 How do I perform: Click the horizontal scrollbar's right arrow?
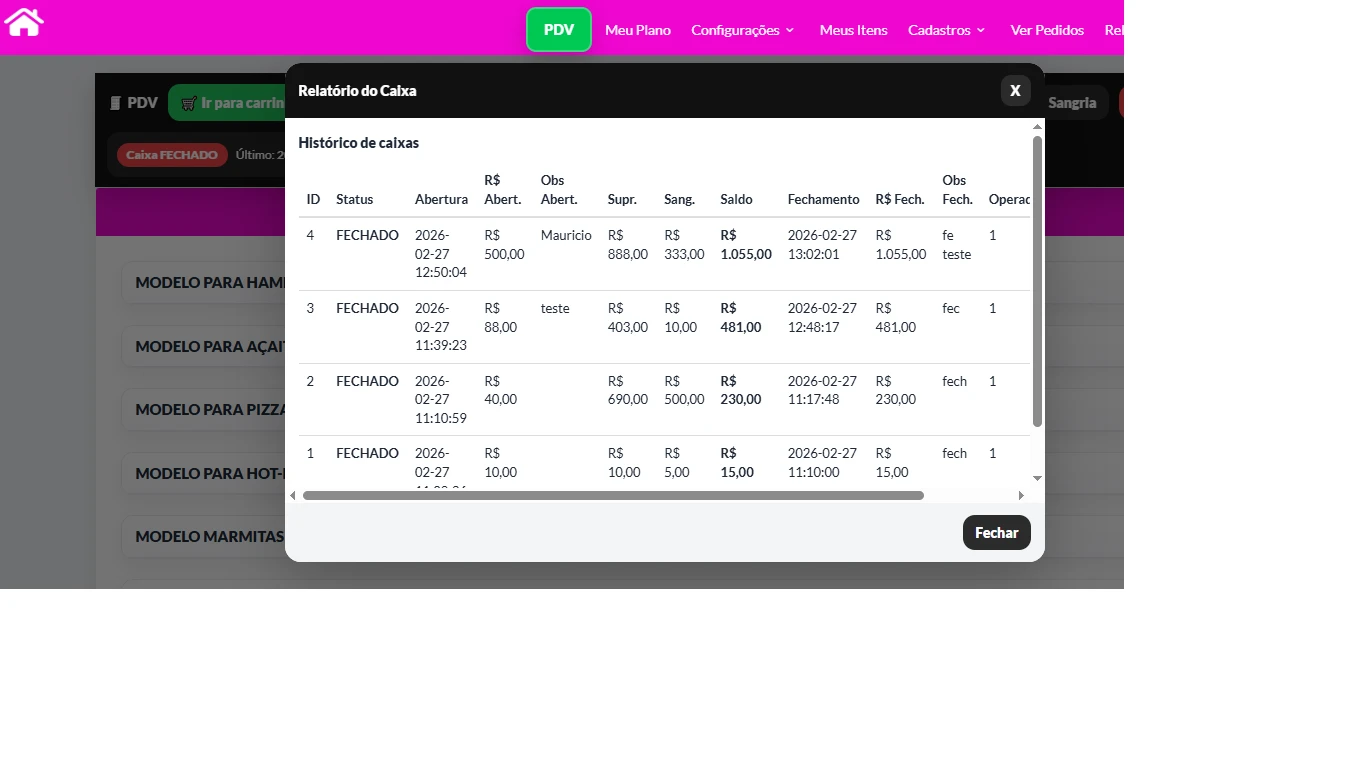coord(1021,495)
